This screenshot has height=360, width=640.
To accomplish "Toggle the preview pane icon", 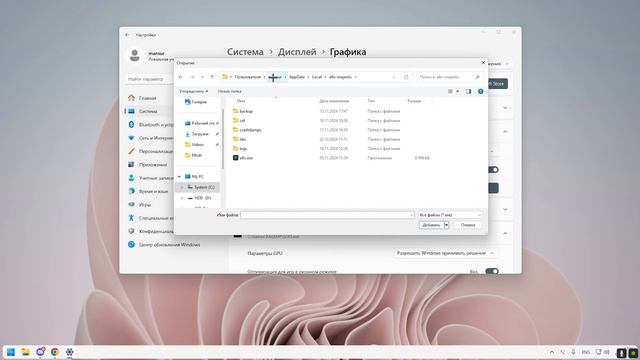I will pos(469,91).
